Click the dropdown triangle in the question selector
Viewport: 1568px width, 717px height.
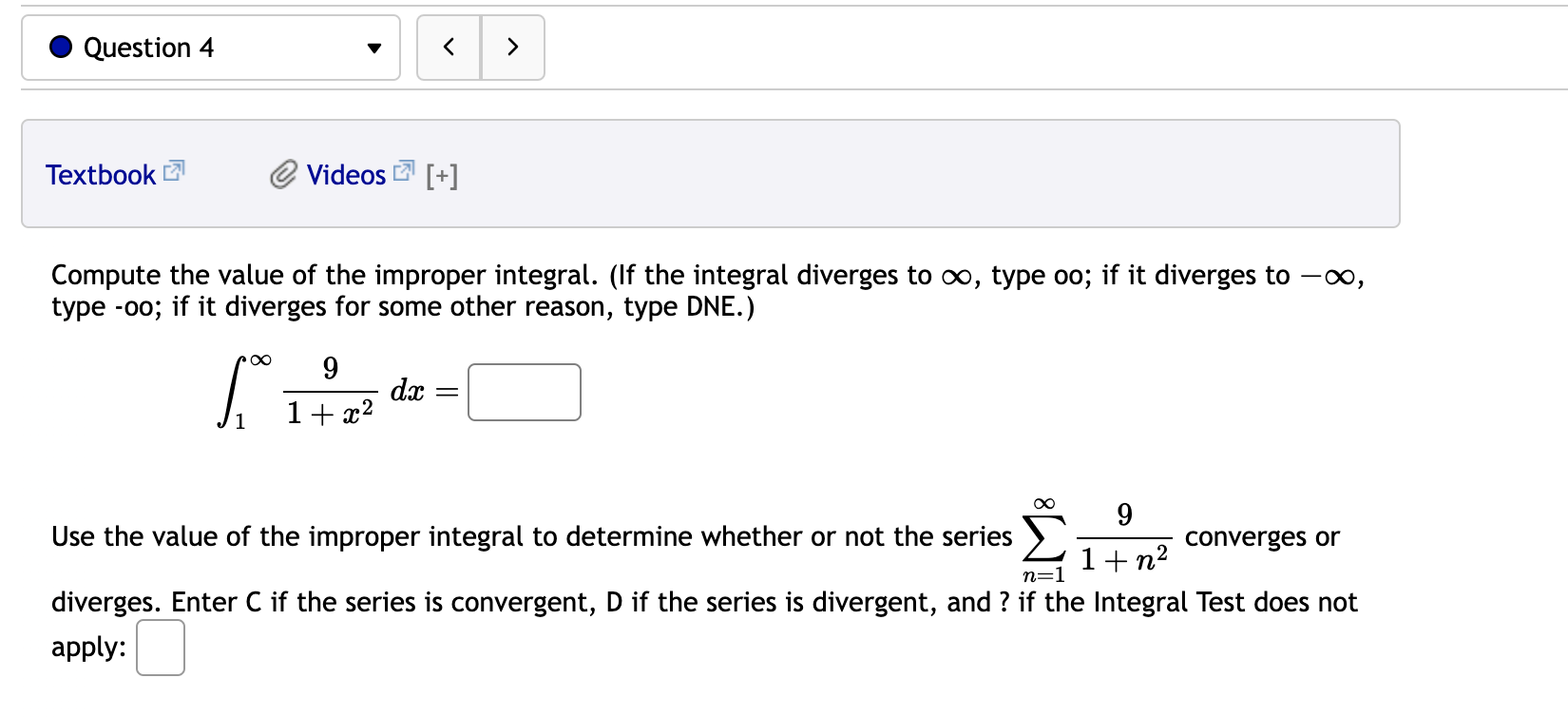click(375, 48)
